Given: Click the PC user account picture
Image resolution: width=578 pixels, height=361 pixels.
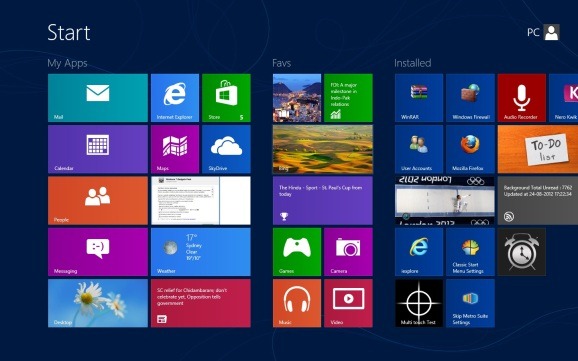Looking at the screenshot, I should click(551, 32).
